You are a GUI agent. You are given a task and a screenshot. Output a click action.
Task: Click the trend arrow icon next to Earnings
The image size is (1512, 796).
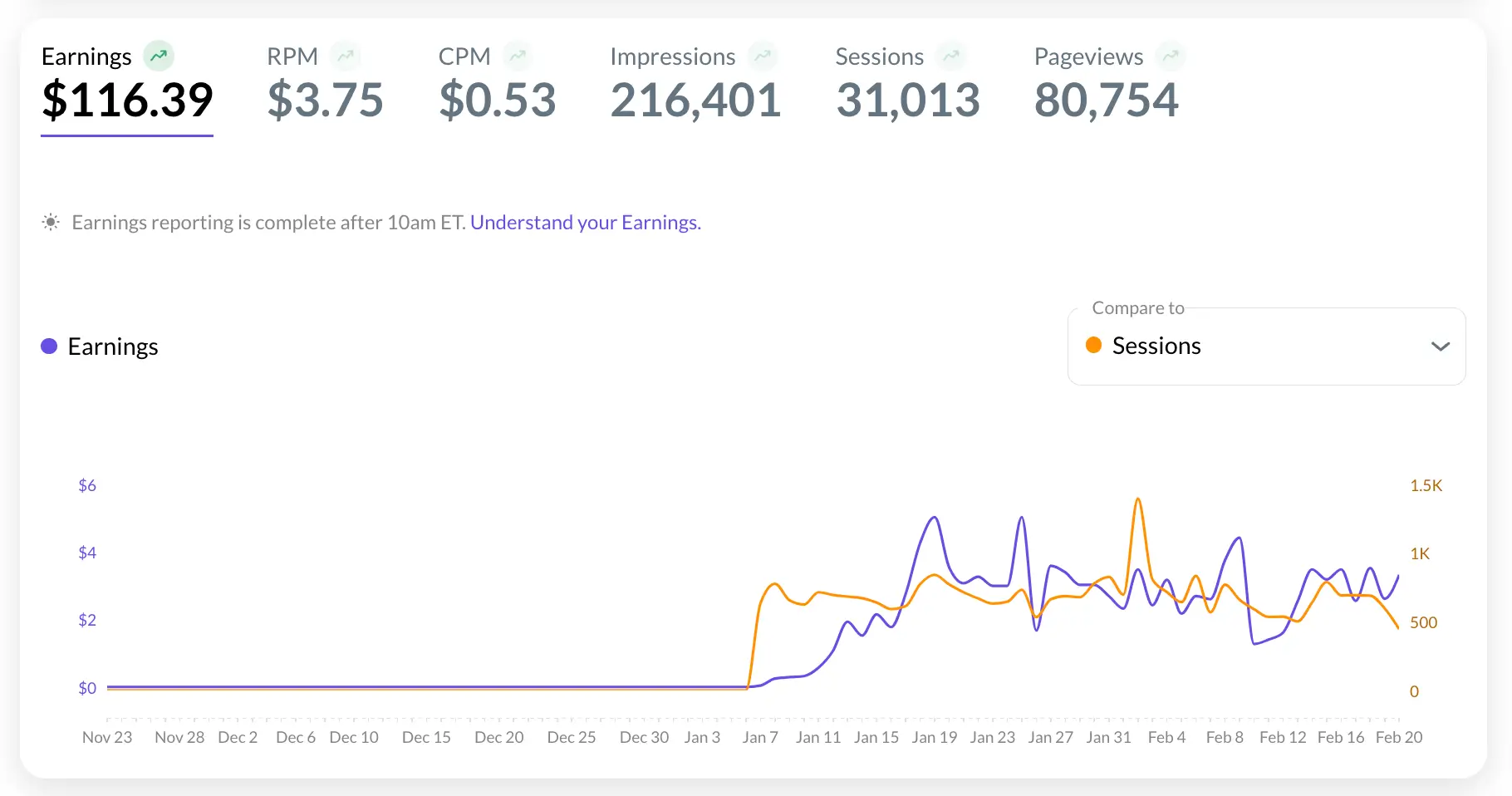[x=159, y=57]
